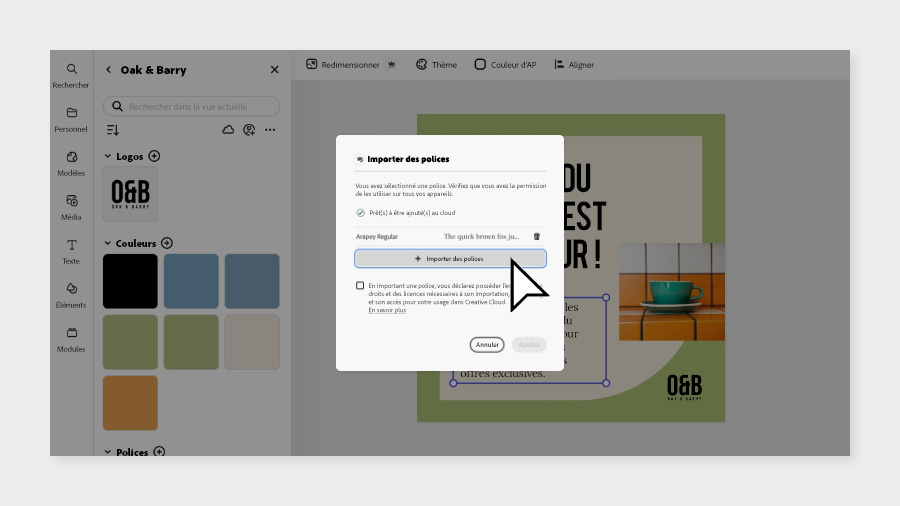This screenshot has width=900, height=506.
Task: Select the black color swatch
Action: pyautogui.click(x=130, y=281)
